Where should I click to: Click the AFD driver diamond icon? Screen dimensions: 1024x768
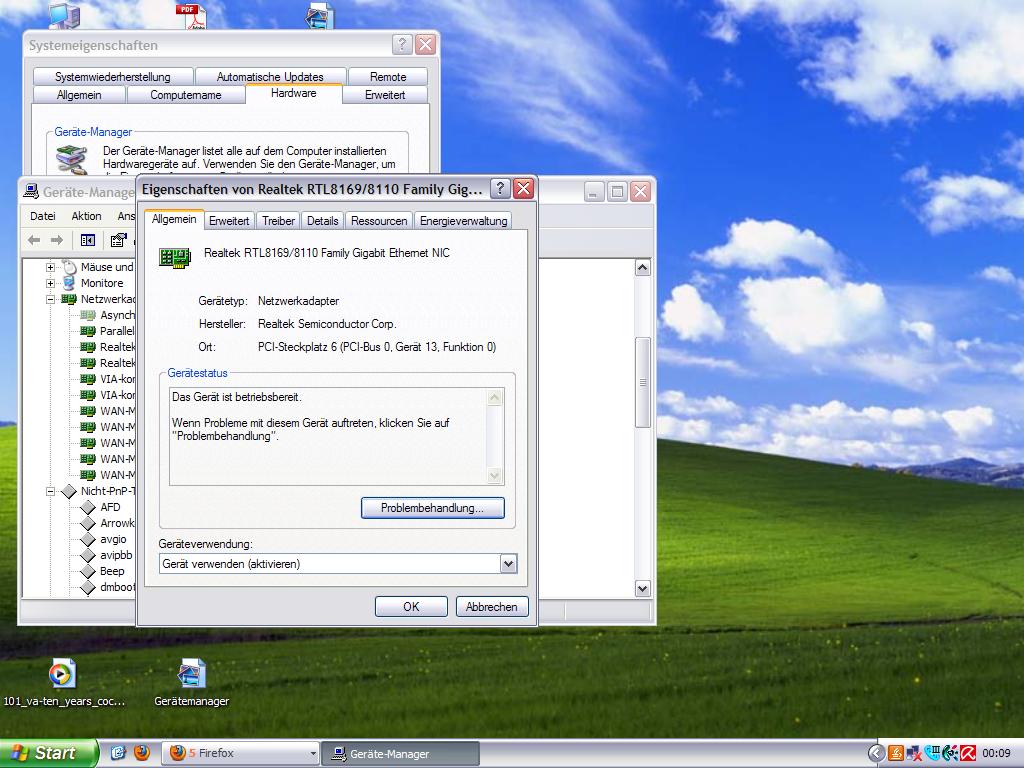(x=88, y=507)
